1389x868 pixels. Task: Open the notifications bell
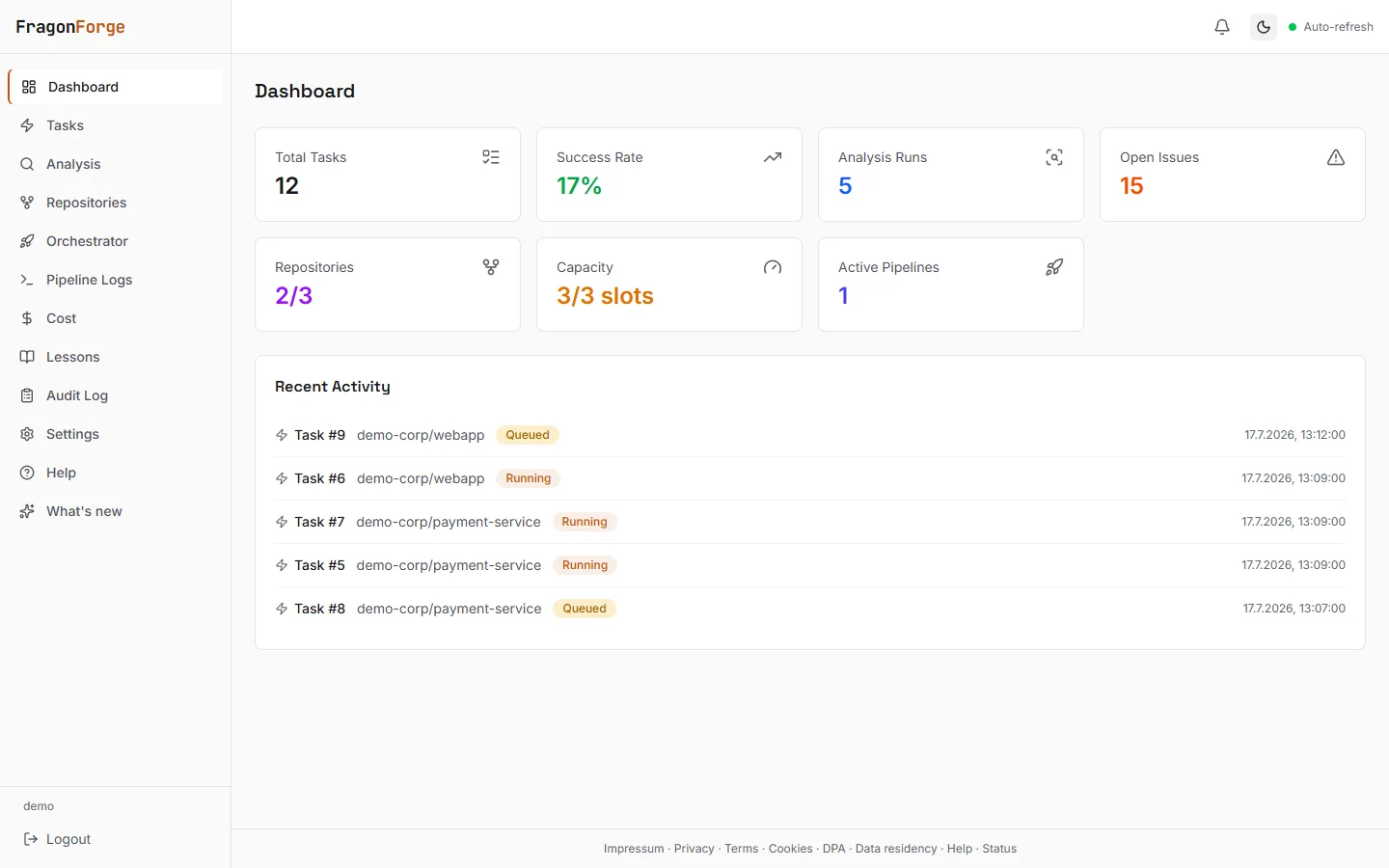tap(1222, 27)
